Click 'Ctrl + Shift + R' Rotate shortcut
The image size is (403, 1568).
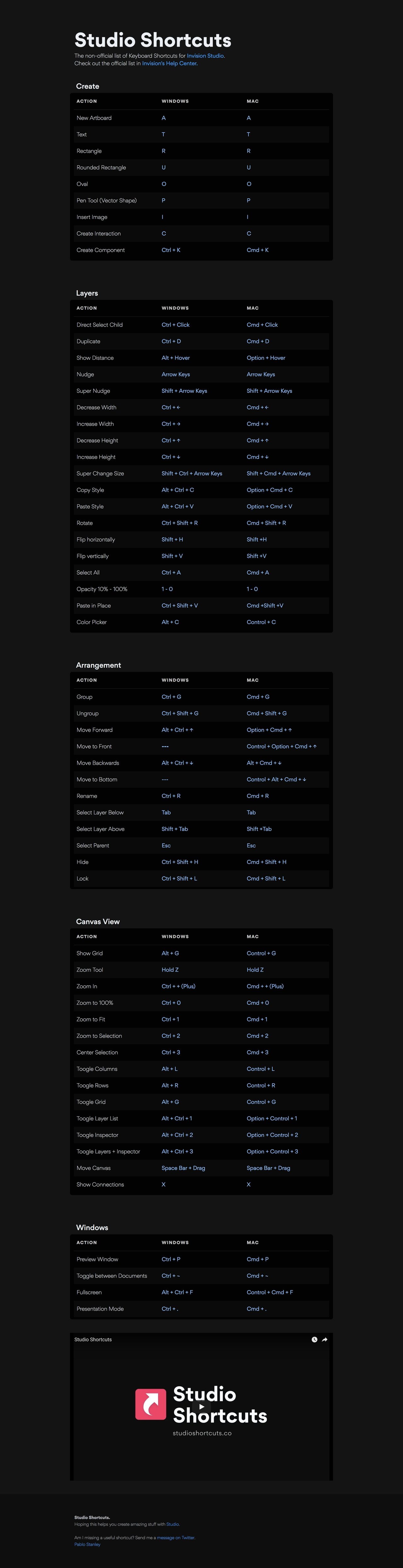coord(179,523)
